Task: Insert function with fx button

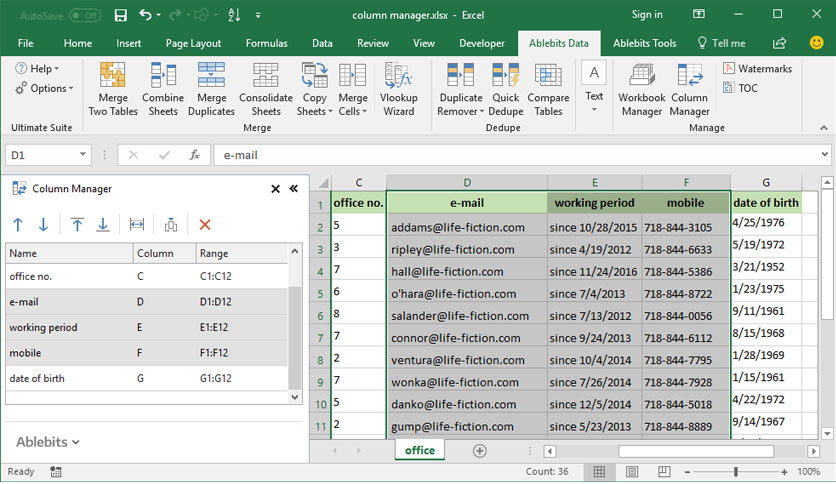Action: 195,155
